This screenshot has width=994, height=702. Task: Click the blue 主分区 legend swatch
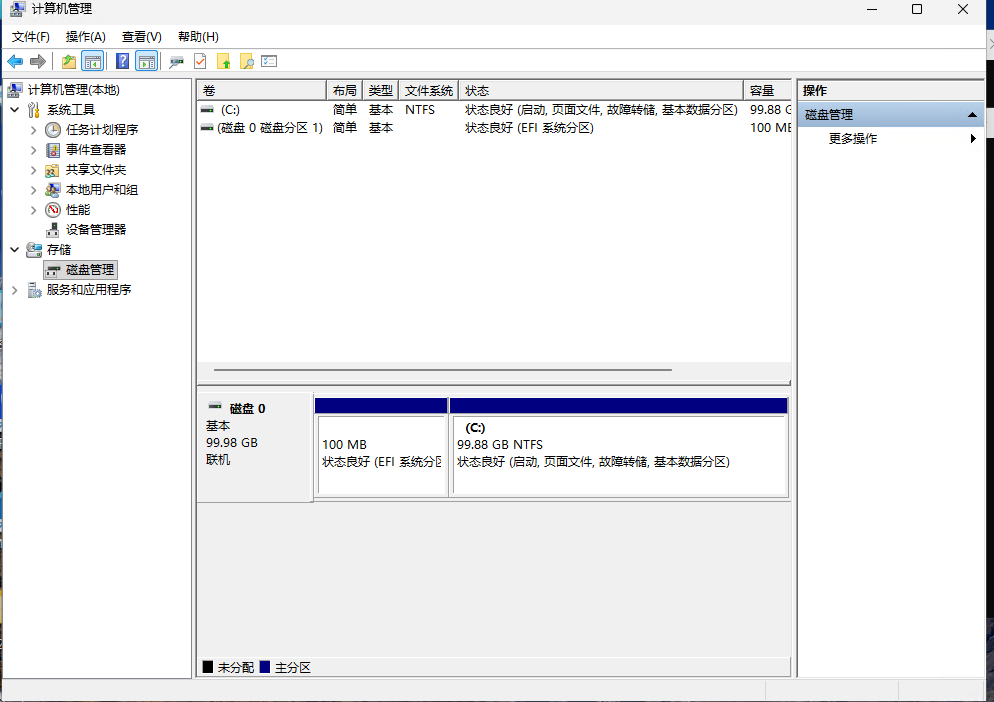[265, 667]
